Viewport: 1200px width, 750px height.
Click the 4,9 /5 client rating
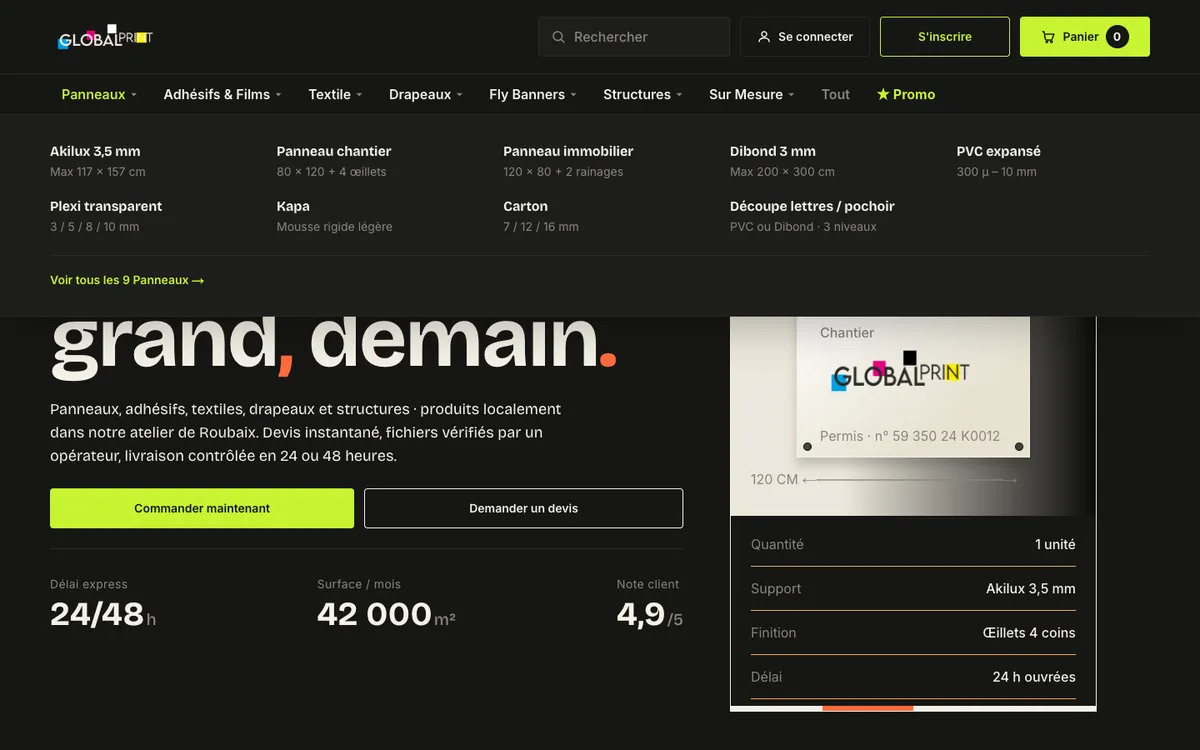pyautogui.click(x=650, y=604)
